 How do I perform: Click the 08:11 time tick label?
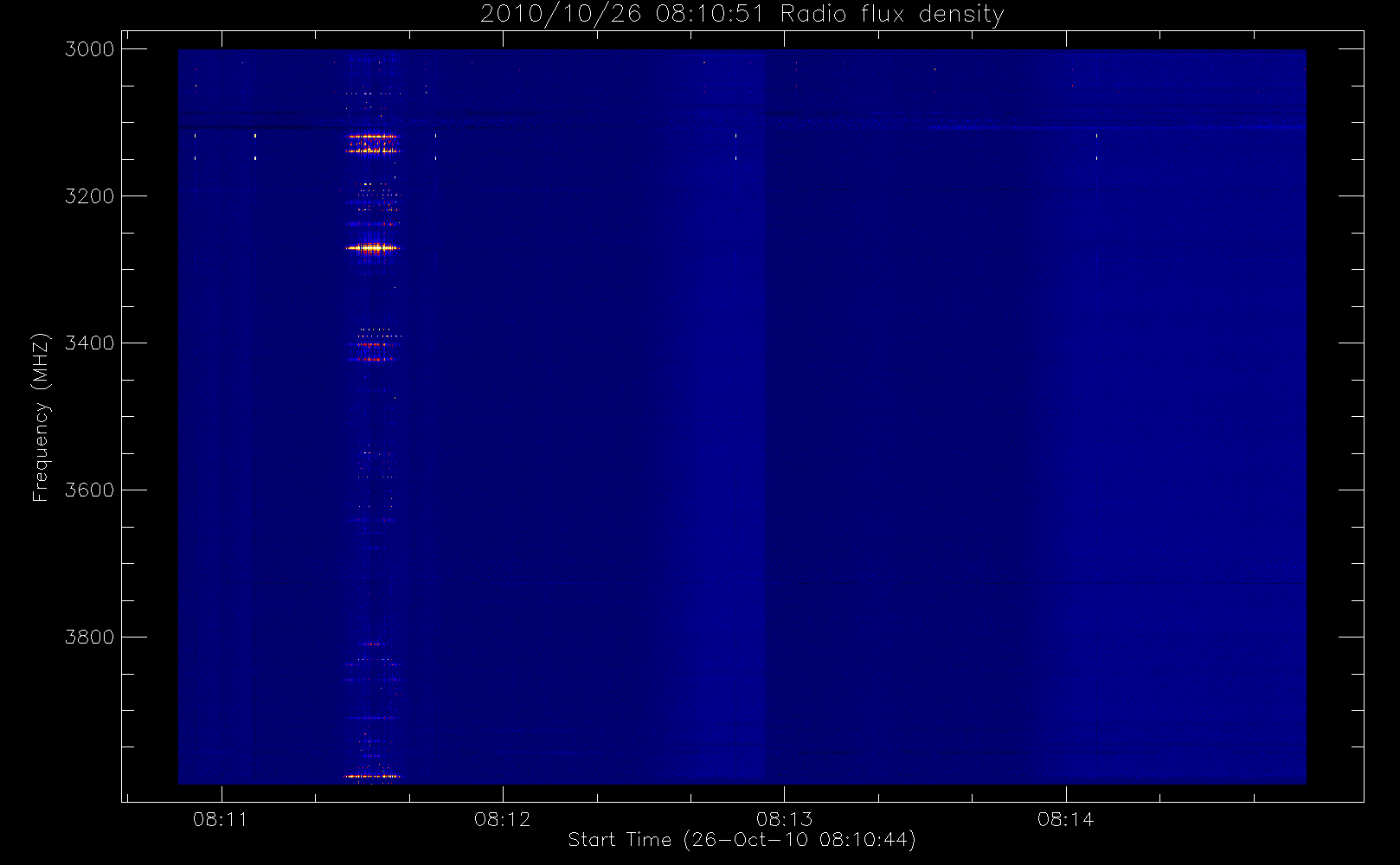(221, 819)
